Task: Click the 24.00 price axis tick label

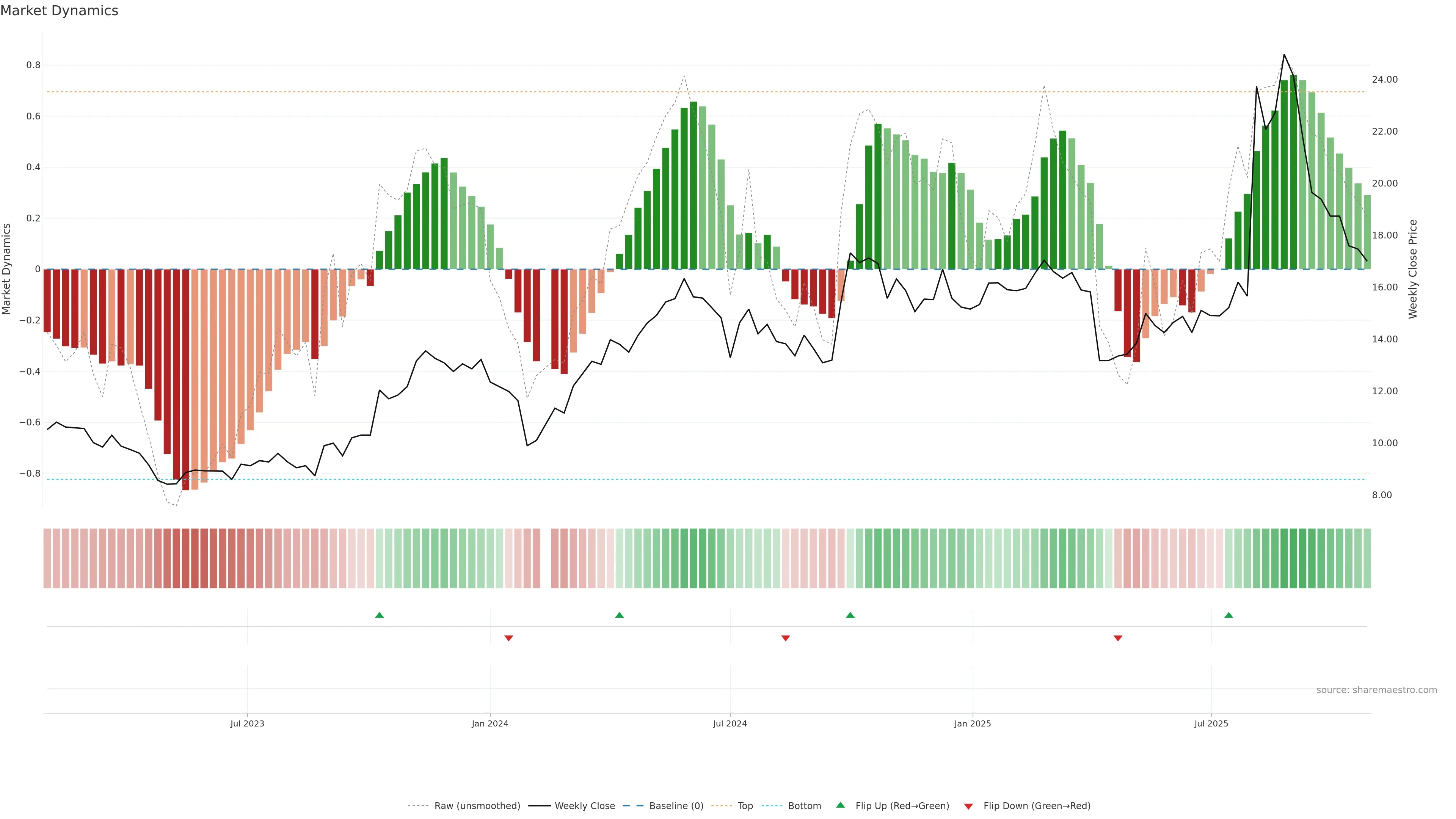Action: (x=1384, y=80)
